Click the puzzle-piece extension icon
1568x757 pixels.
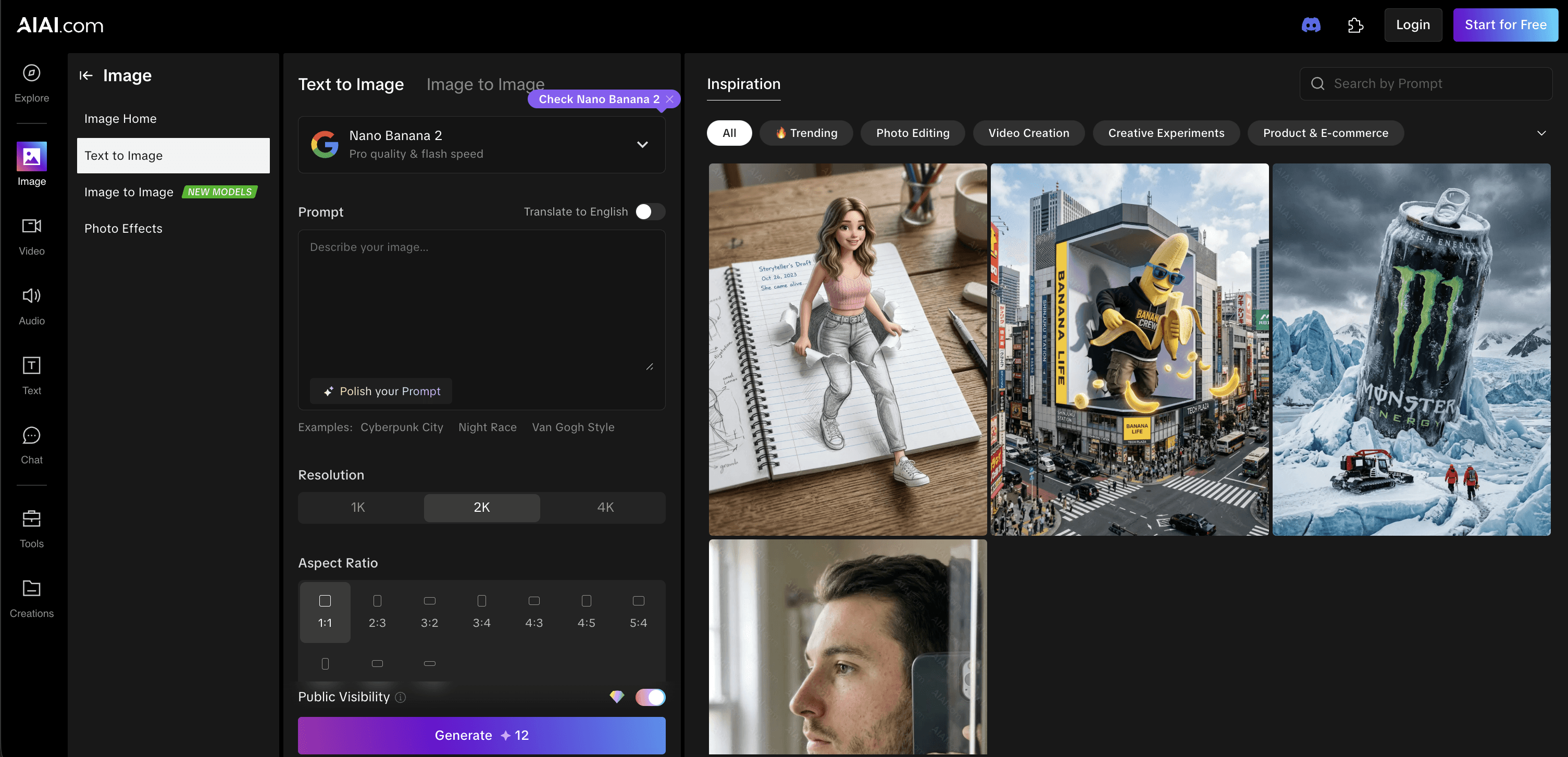tap(1355, 25)
